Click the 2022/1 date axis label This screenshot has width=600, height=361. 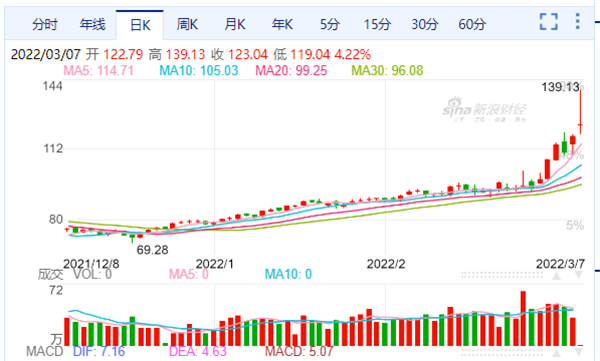pyautogui.click(x=214, y=264)
